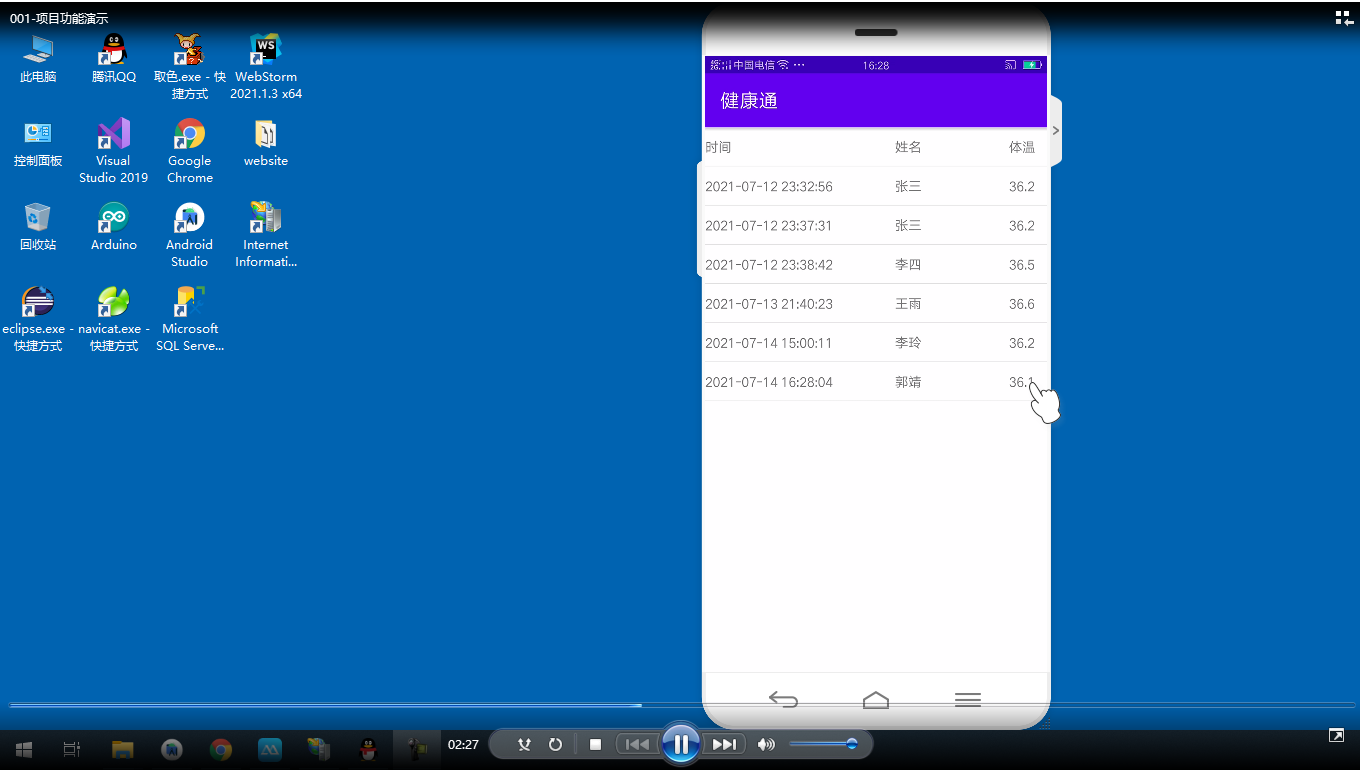Expand the phone side panel chevron
The image size is (1360, 770).
[x=1055, y=130]
